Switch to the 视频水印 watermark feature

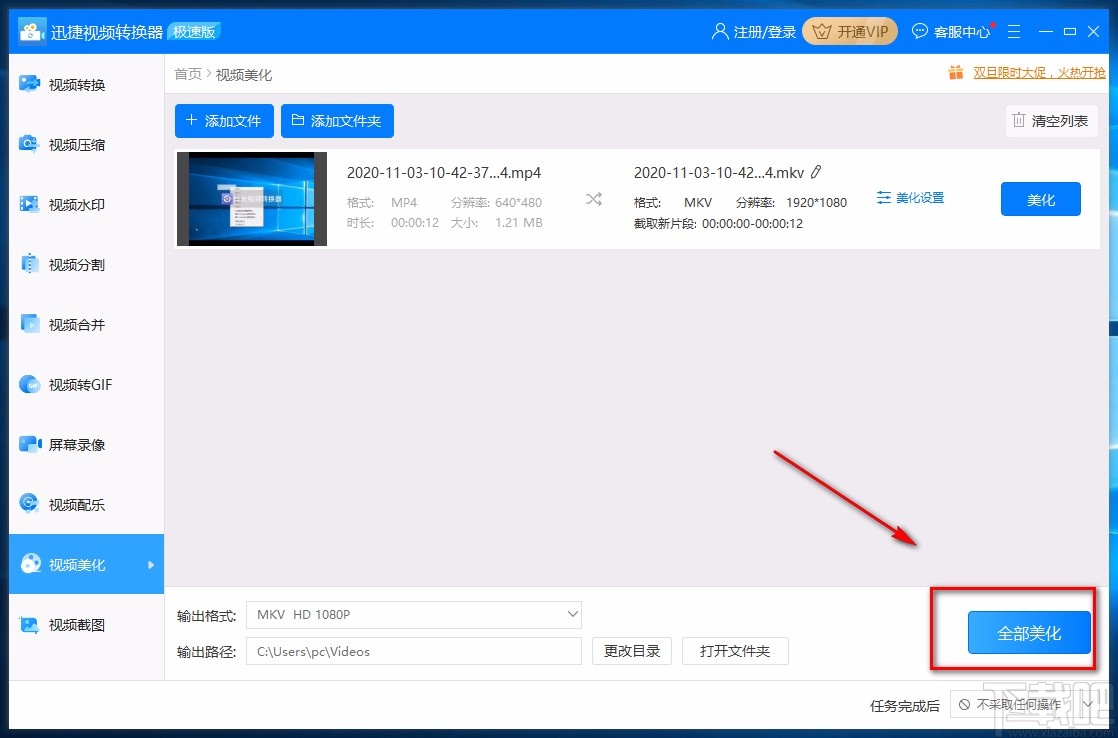[70, 204]
